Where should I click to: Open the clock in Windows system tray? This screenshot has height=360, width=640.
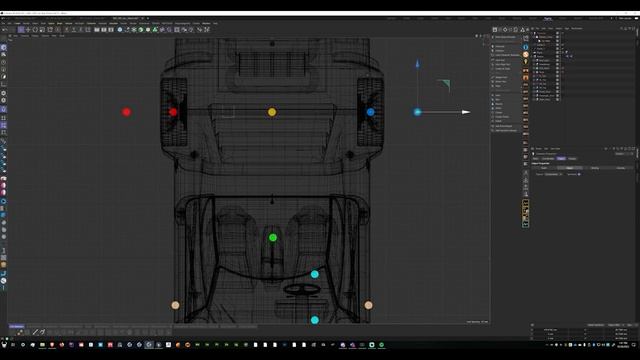(x=623, y=345)
